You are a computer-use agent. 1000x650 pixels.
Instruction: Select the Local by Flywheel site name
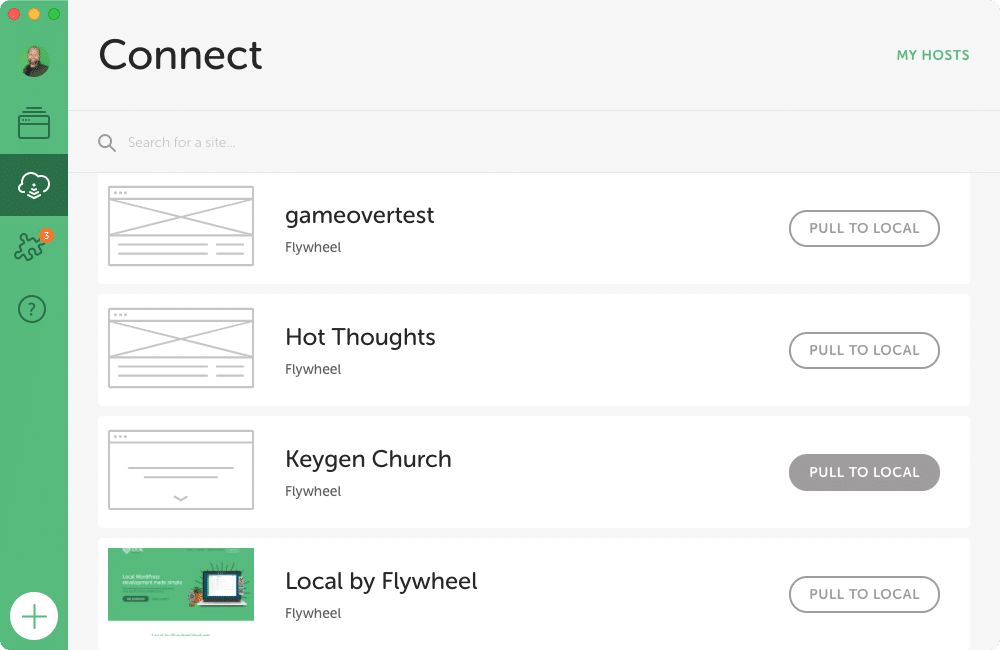(381, 581)
